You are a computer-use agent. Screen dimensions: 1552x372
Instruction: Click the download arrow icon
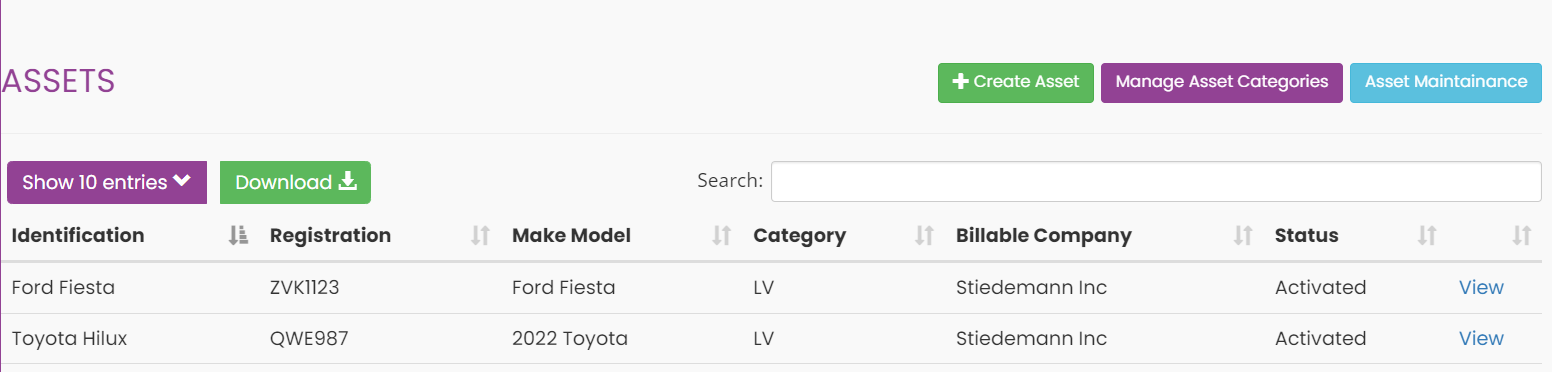pyautogui.click(x=347, y=181)
